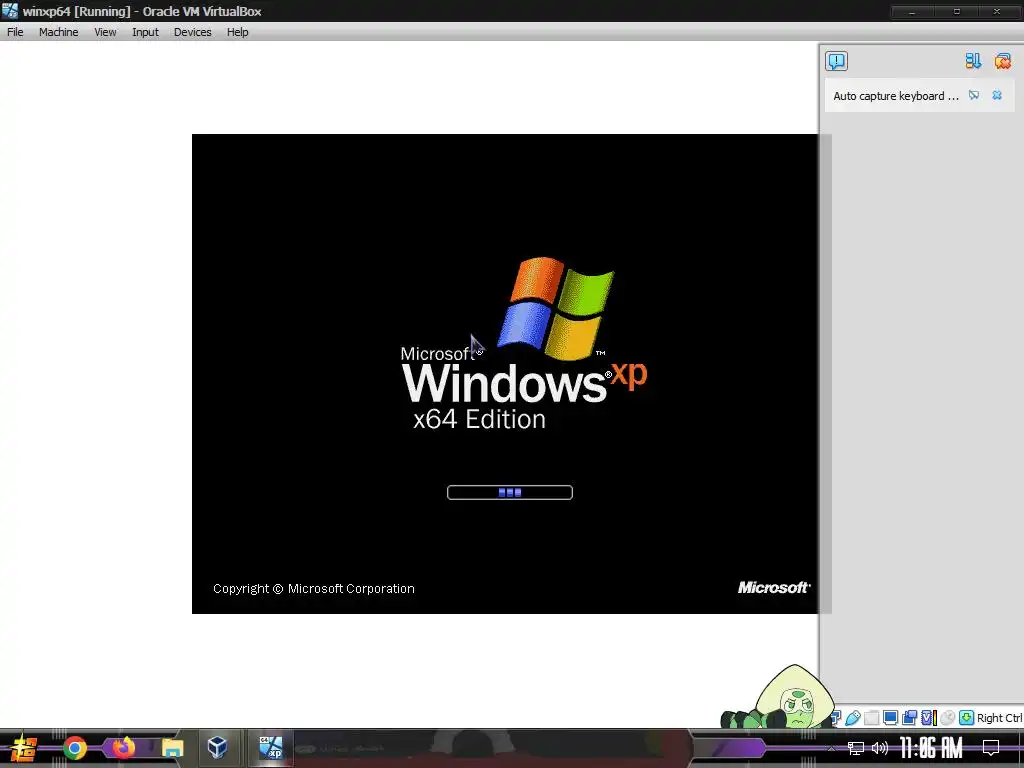
Task: Launch Firefox from taskbar
Action: tap(123, 747)
